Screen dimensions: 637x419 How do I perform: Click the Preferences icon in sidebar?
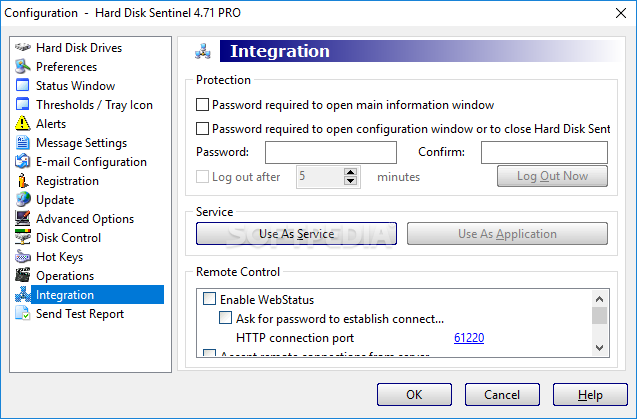pos(23,67)
